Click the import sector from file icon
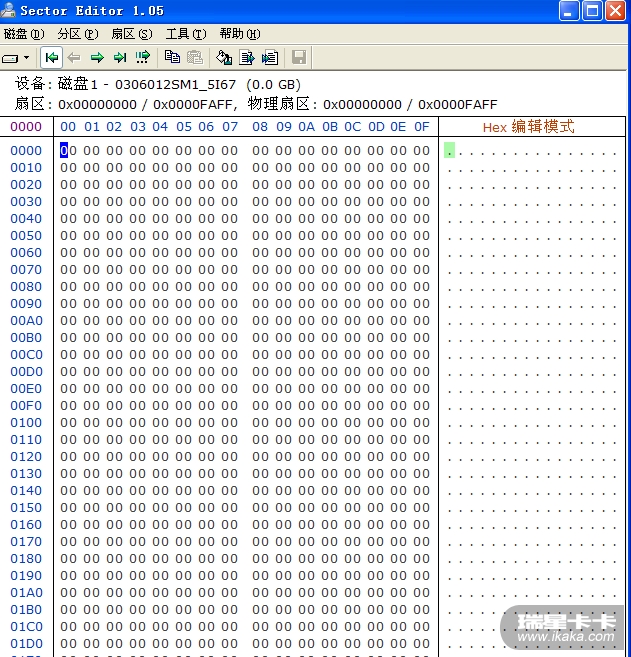This screenshot has width=631, height=657. pos(269,57)
